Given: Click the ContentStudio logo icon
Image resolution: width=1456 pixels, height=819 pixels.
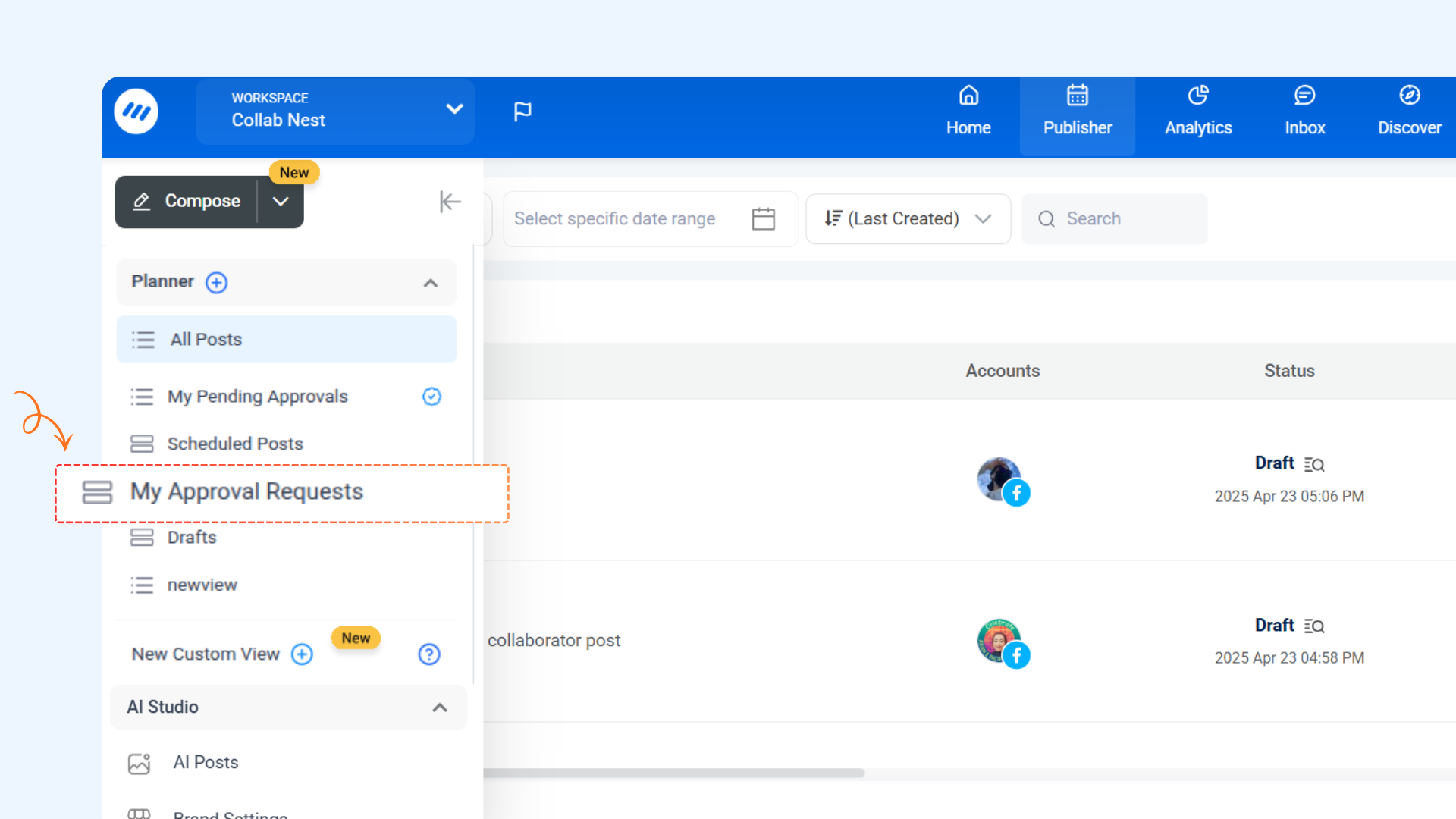Looking at the screenshot, I should click(136, 112).
